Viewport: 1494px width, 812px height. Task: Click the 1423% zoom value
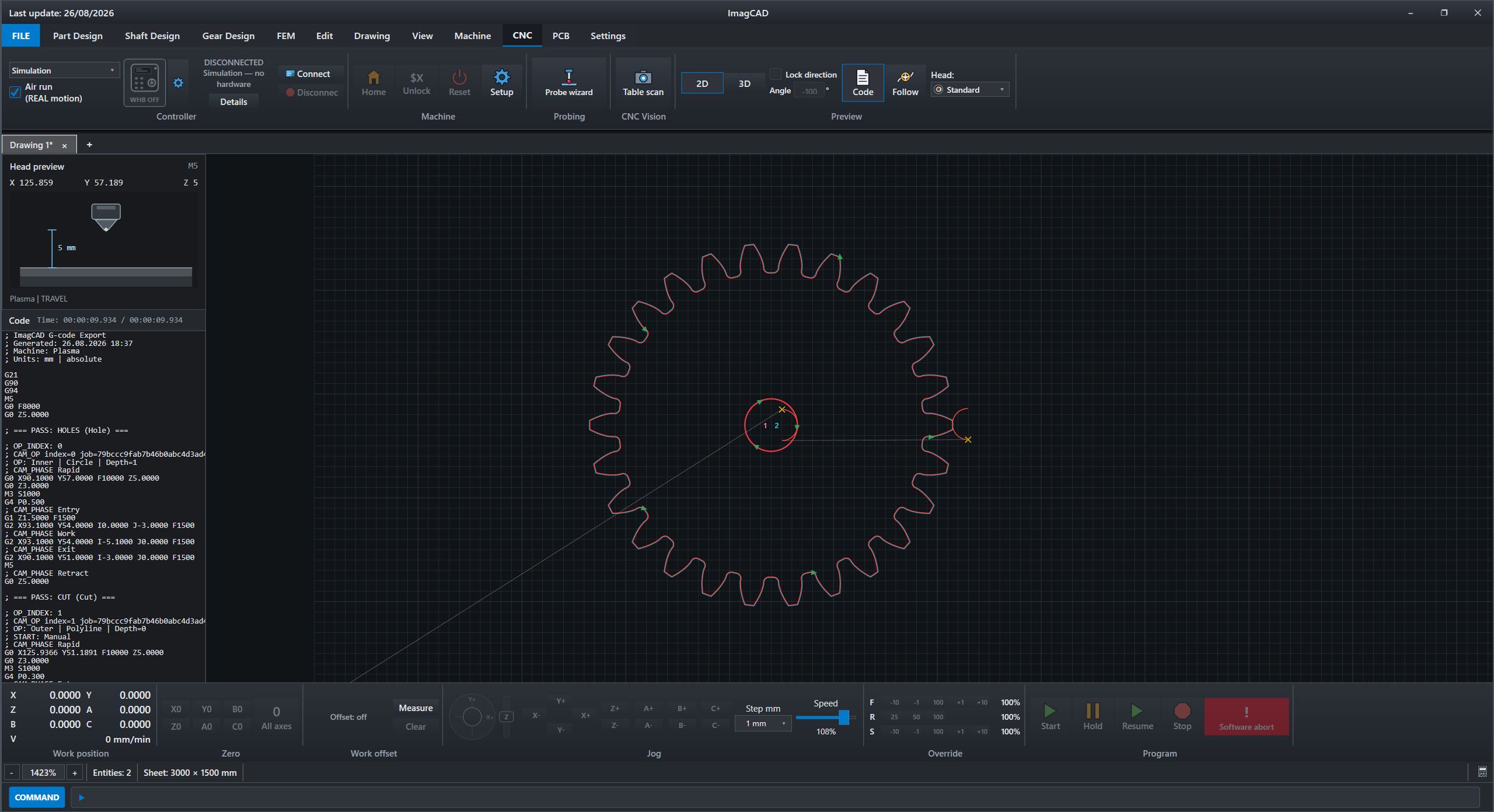point(43,772)
